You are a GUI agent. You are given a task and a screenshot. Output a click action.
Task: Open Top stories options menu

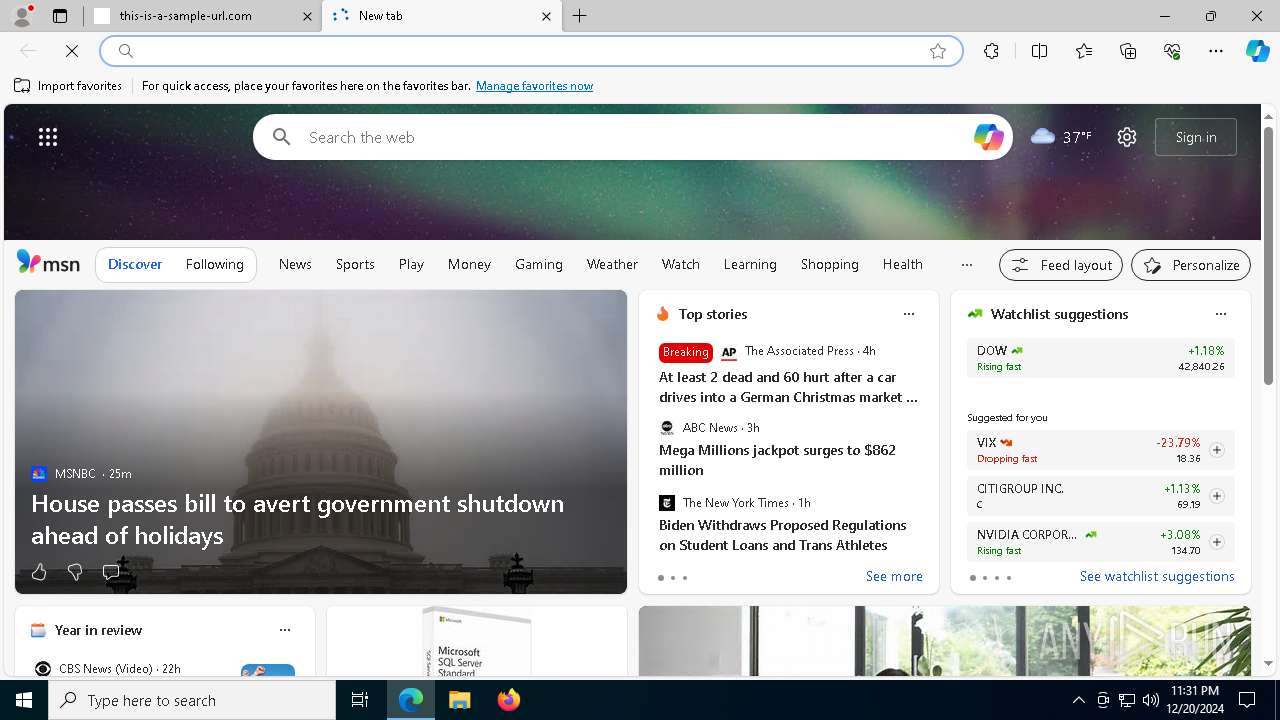point(909,314)
